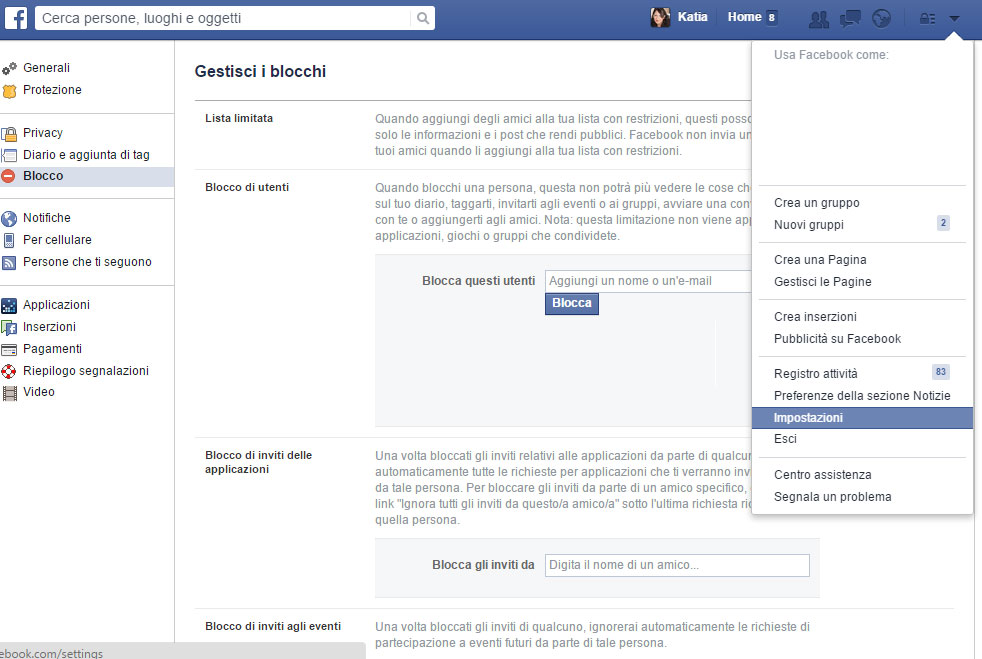
Task: Open privacy shortcuts lock icon
Action: pos(927,19)
